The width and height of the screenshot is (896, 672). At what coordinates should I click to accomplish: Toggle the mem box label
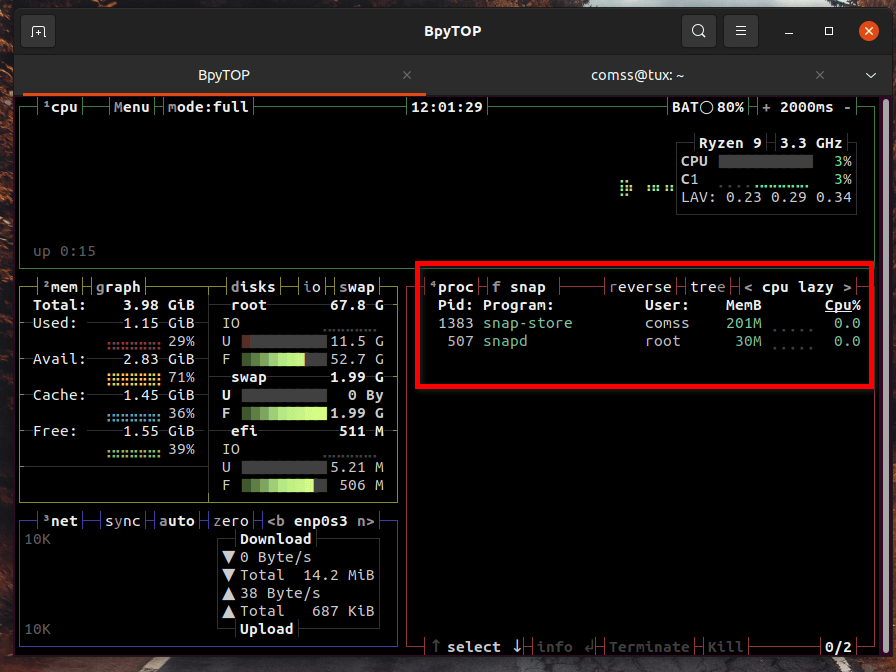pos(61,287)
